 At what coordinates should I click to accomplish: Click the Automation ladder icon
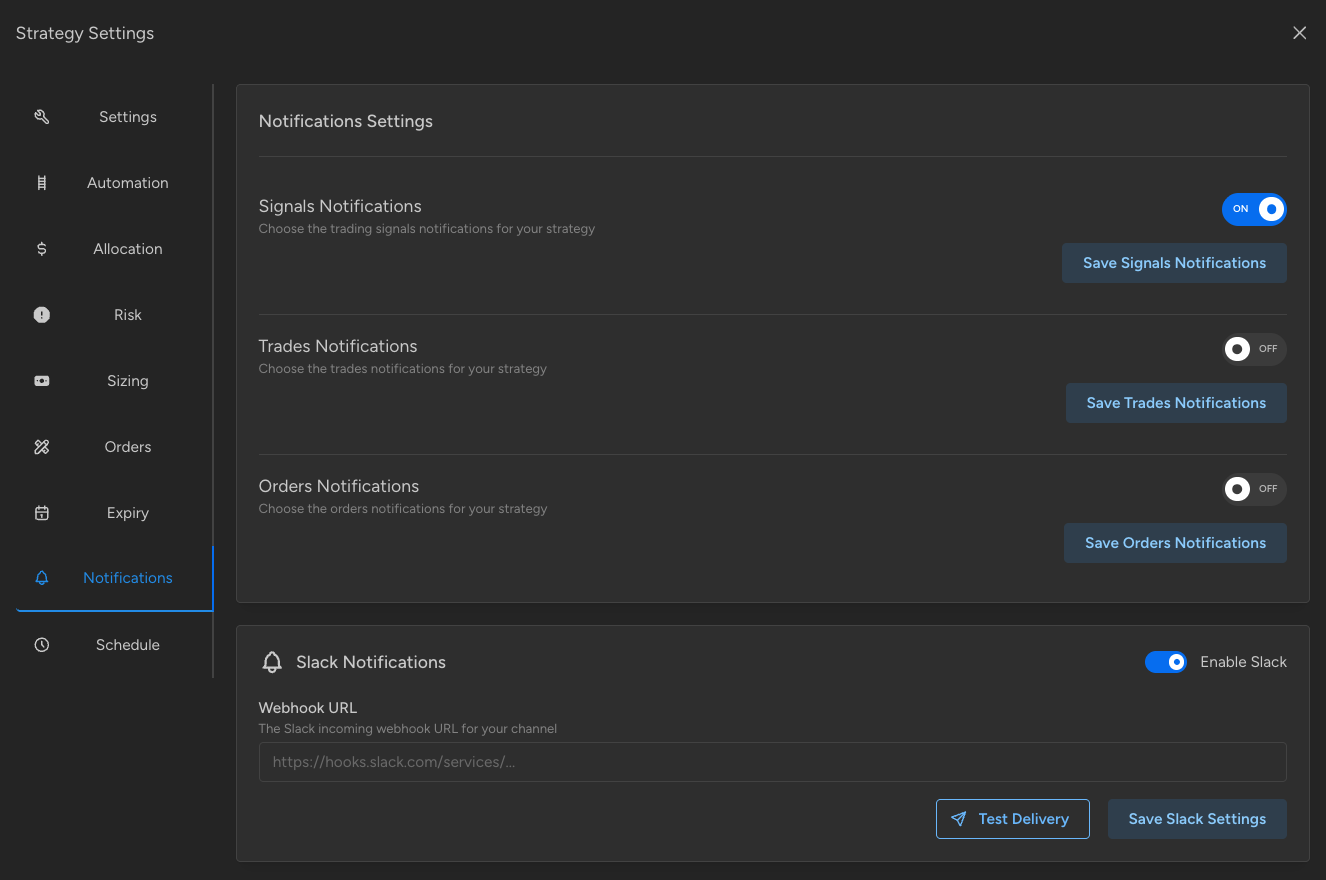pyautogui.click(x=41, y=183)
